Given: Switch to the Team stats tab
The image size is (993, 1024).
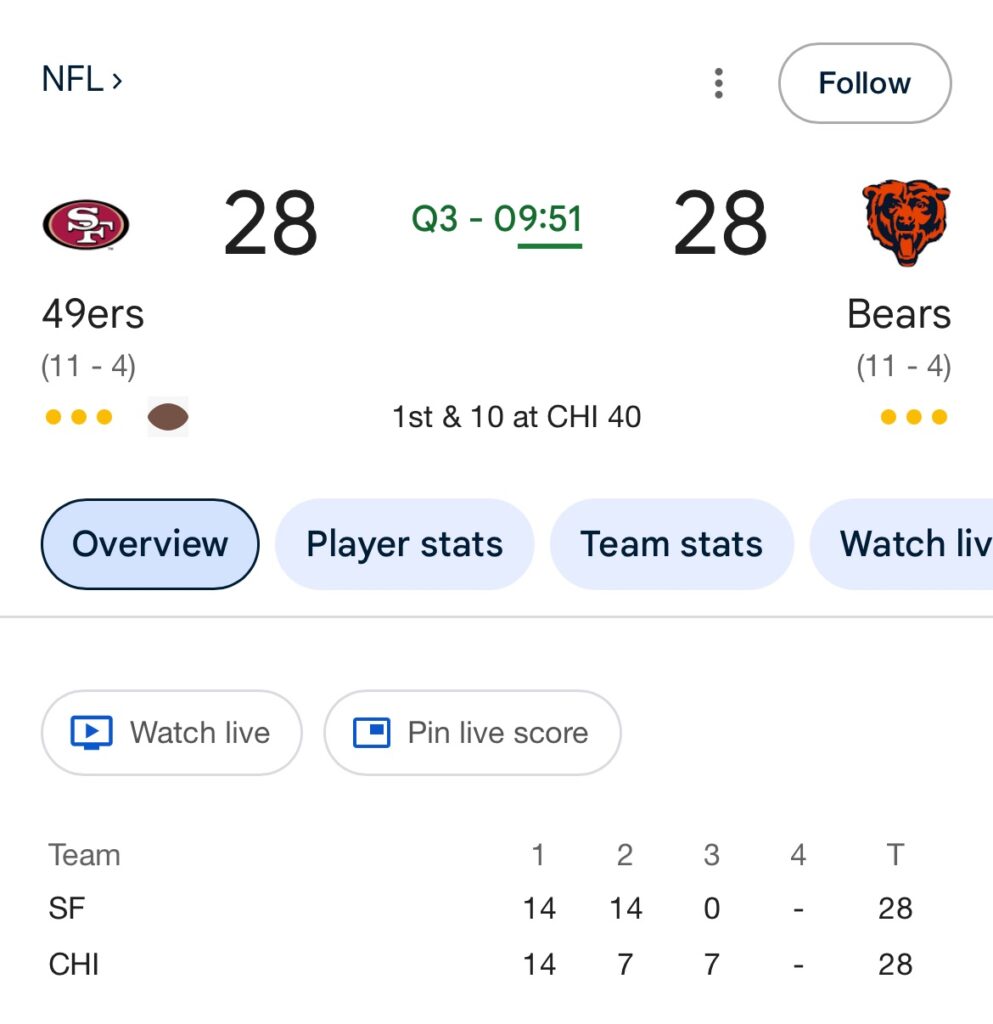Looking at the screenshot, I should coord(671,544).
